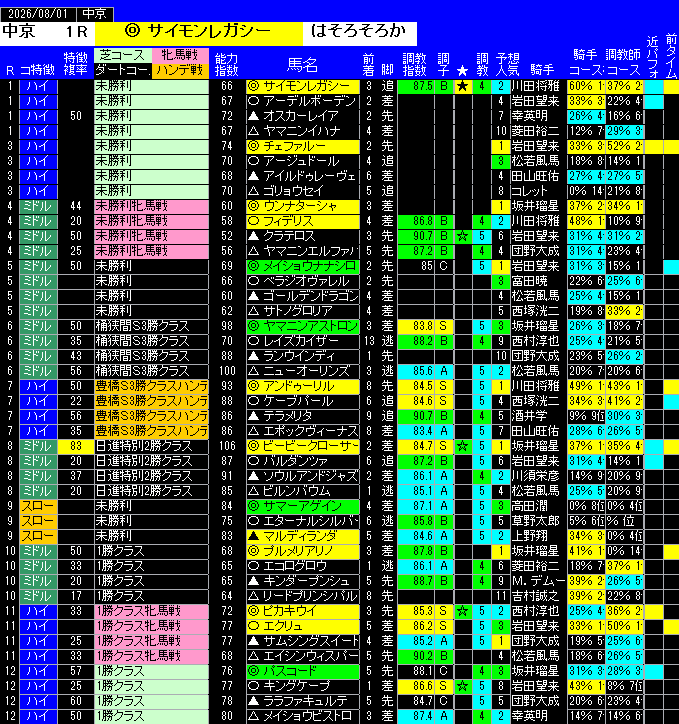Click 未勝利牝馬戦 cell in ヤマニンエルファバ row
The height and width of the screenshot is (724, 679).
(151, 251)
